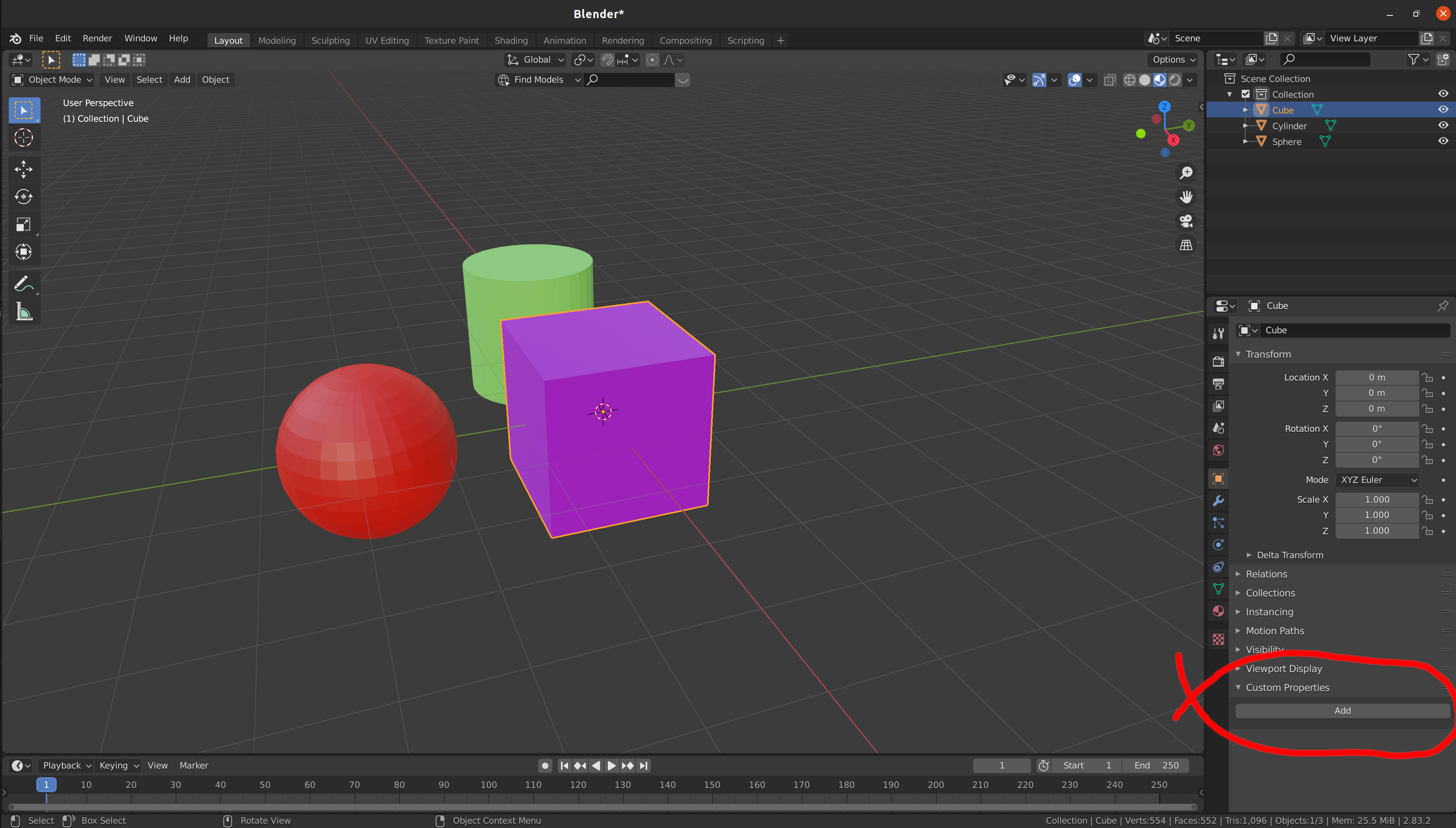Open the Particles properties tab

coord(1218,523)
